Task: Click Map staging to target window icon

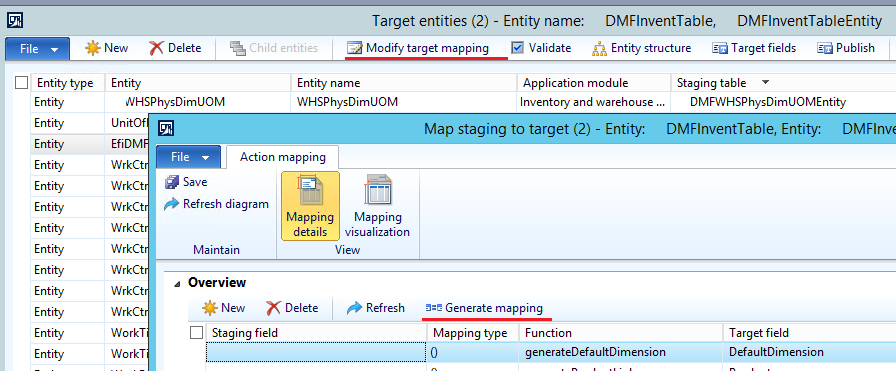Action: (166, 128)
